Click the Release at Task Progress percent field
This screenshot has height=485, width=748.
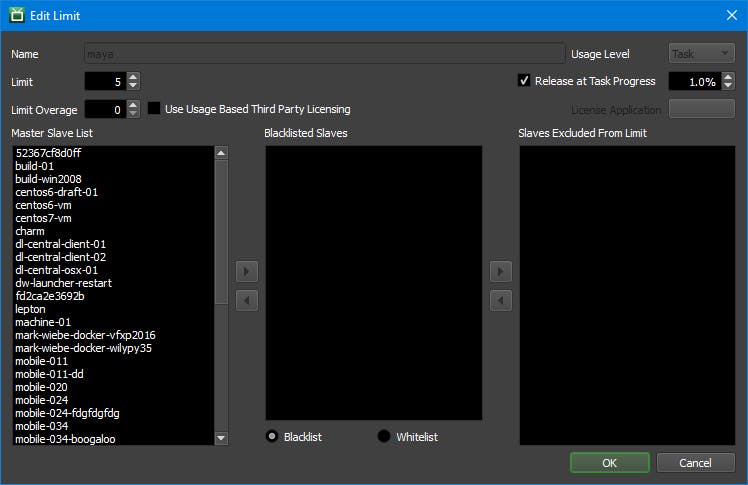pos(695,82)
